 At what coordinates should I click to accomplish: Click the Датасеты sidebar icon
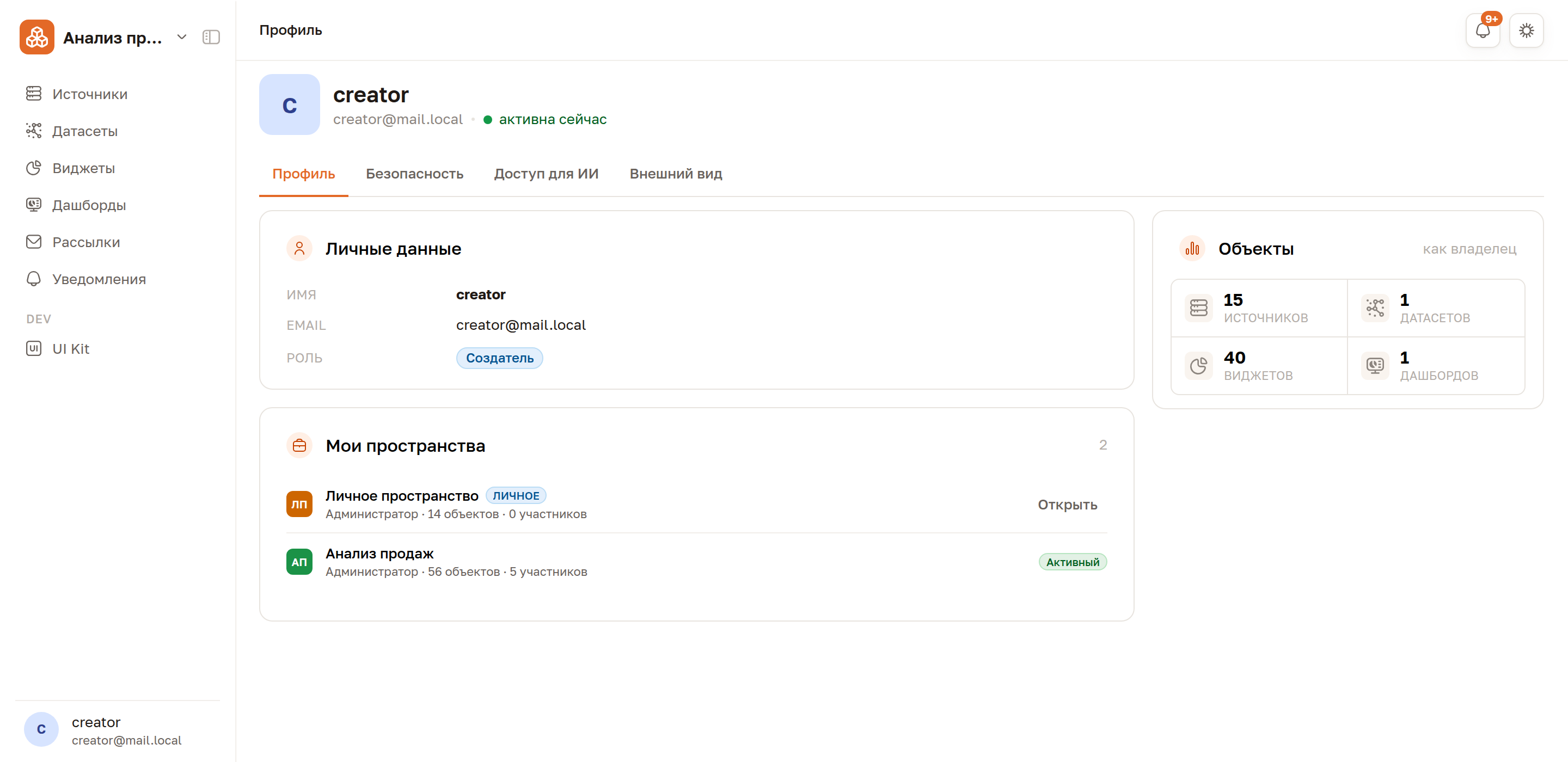point(33,131)
